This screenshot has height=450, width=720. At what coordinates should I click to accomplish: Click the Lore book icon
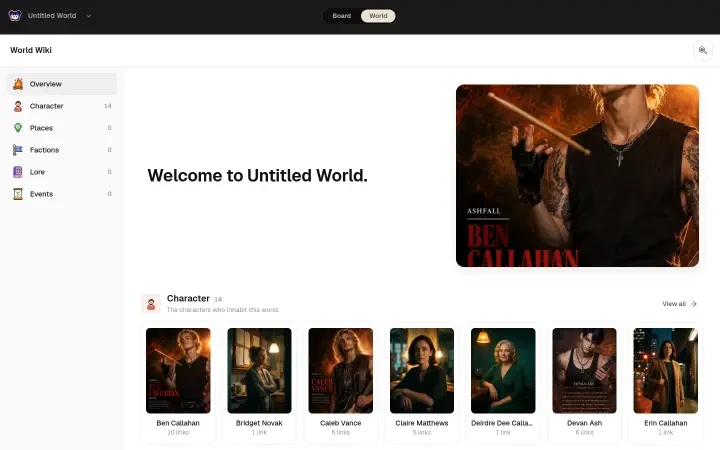pos(18,172)
